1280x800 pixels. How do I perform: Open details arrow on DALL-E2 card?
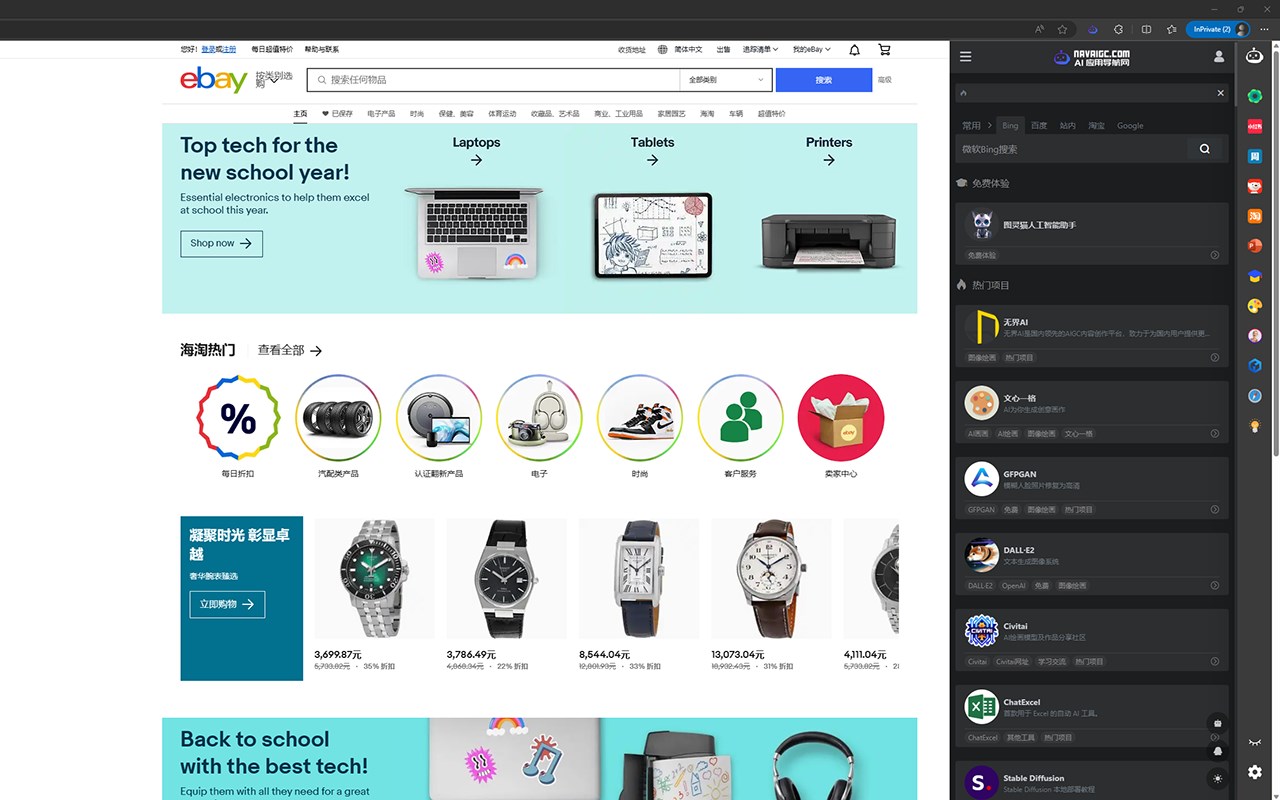tap(1215, 585)
